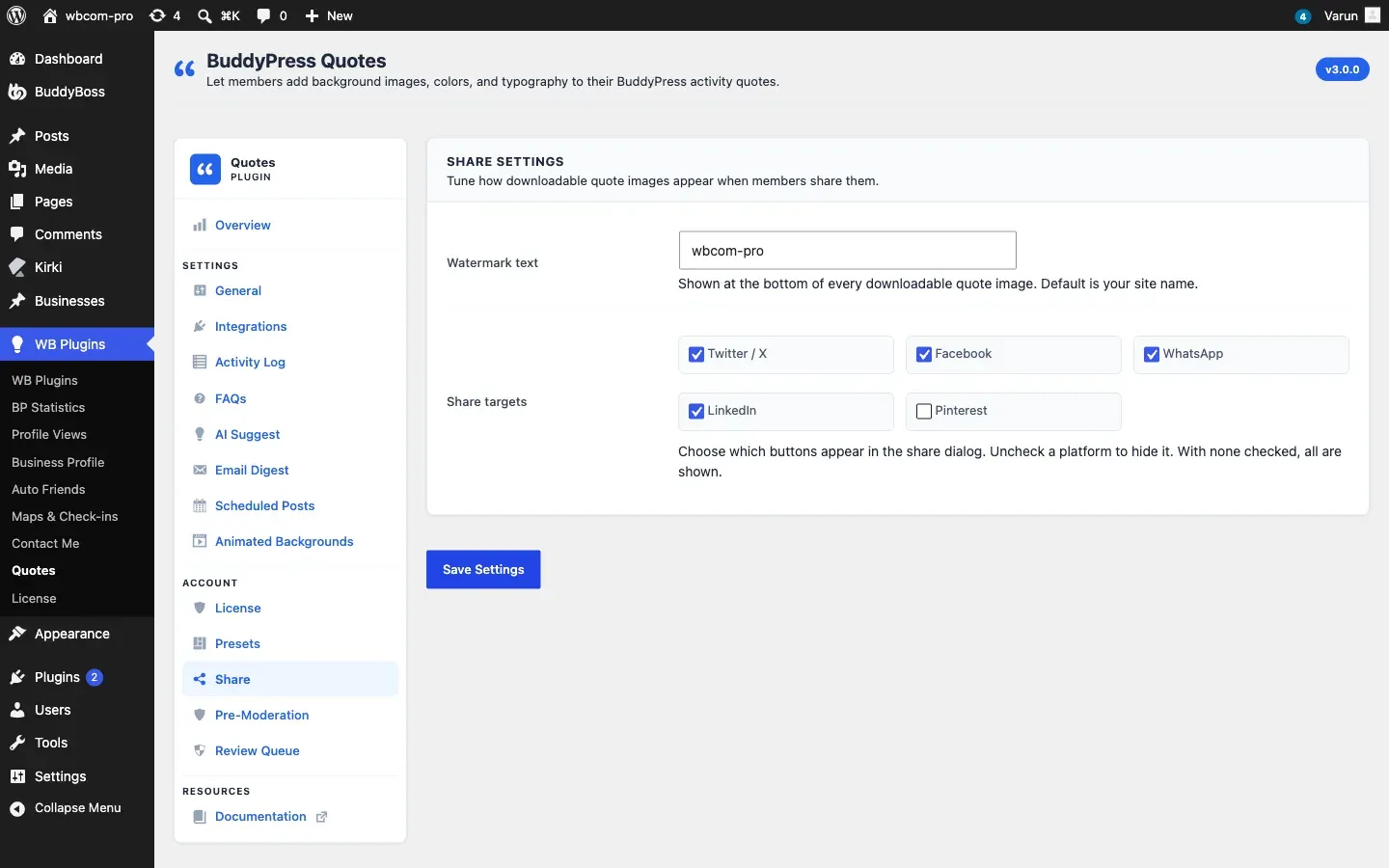This screenshot has height=868, width=1389.
Task: Uncheck the LinkedIn share target
Action: pyautogui.click(x=696, y=411)
